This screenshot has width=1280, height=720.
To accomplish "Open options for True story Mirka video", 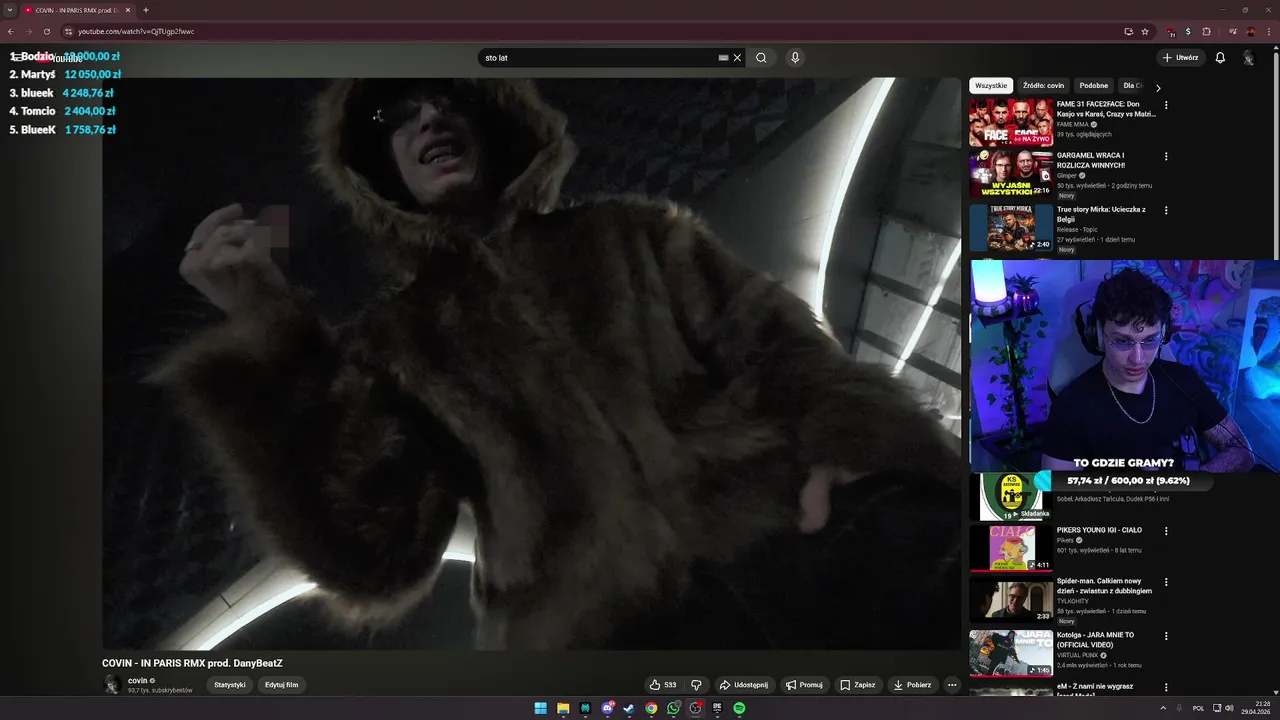I will pos(1166,210).
